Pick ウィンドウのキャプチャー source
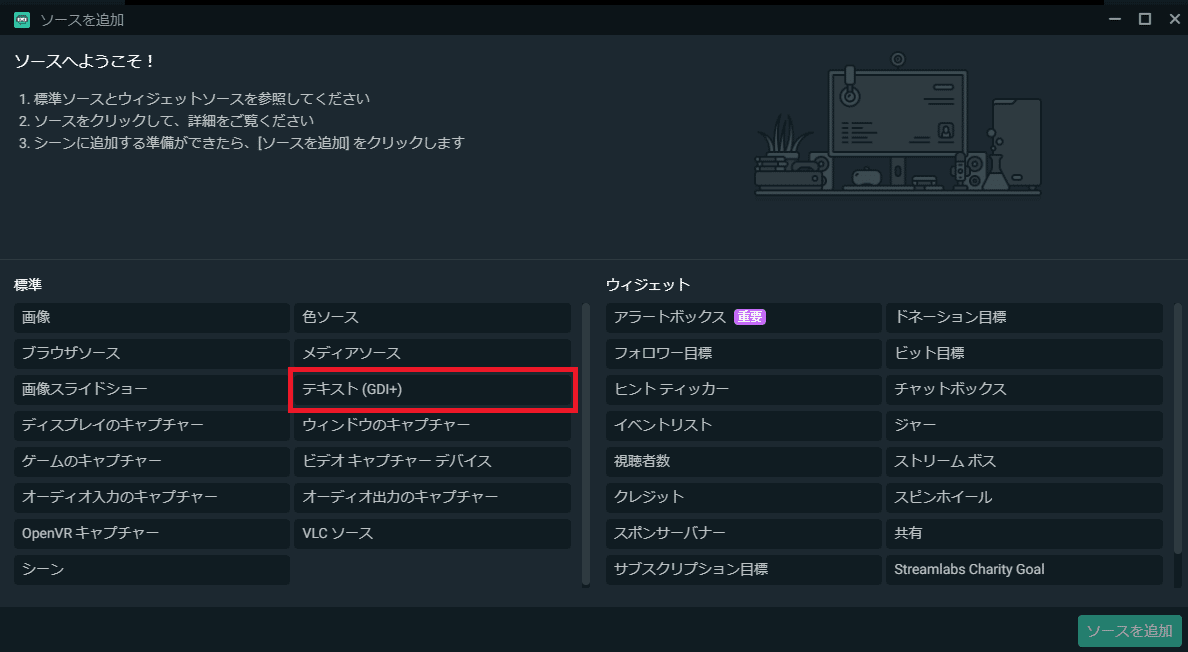This screenshot has width=1188, height=652. (x=432, y=426)
